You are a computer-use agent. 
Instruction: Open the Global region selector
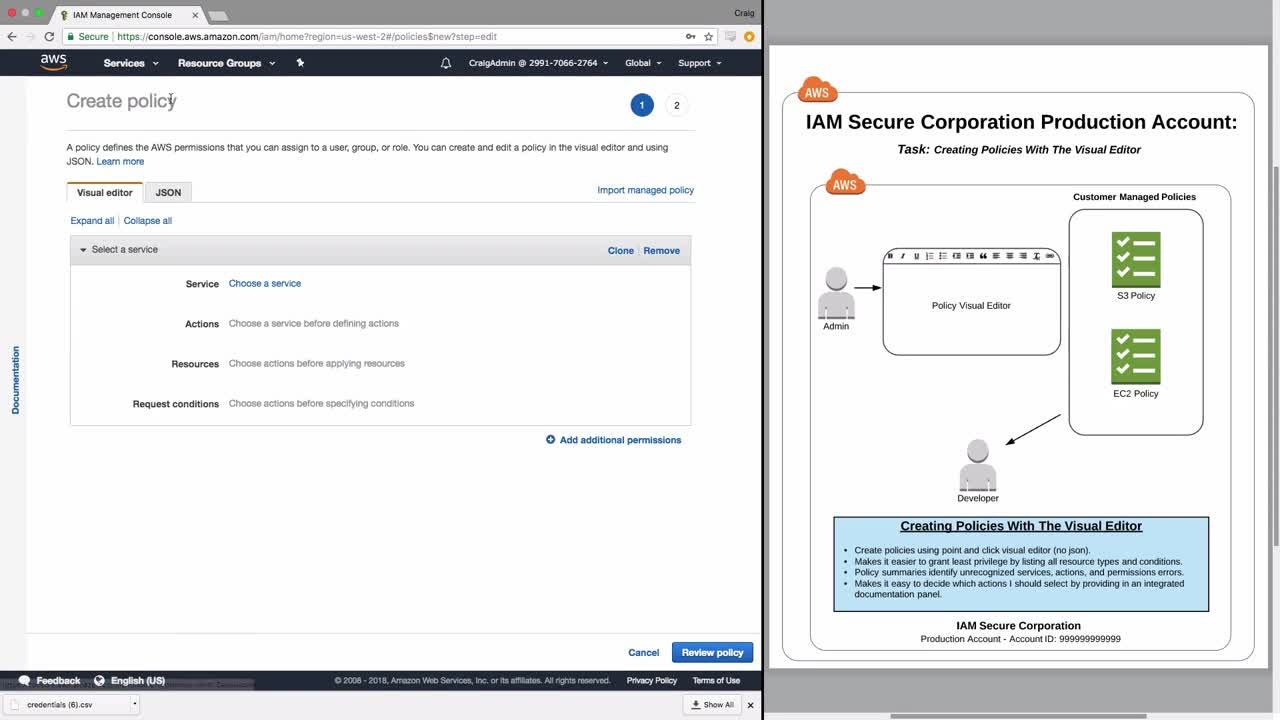pos(643,63)
